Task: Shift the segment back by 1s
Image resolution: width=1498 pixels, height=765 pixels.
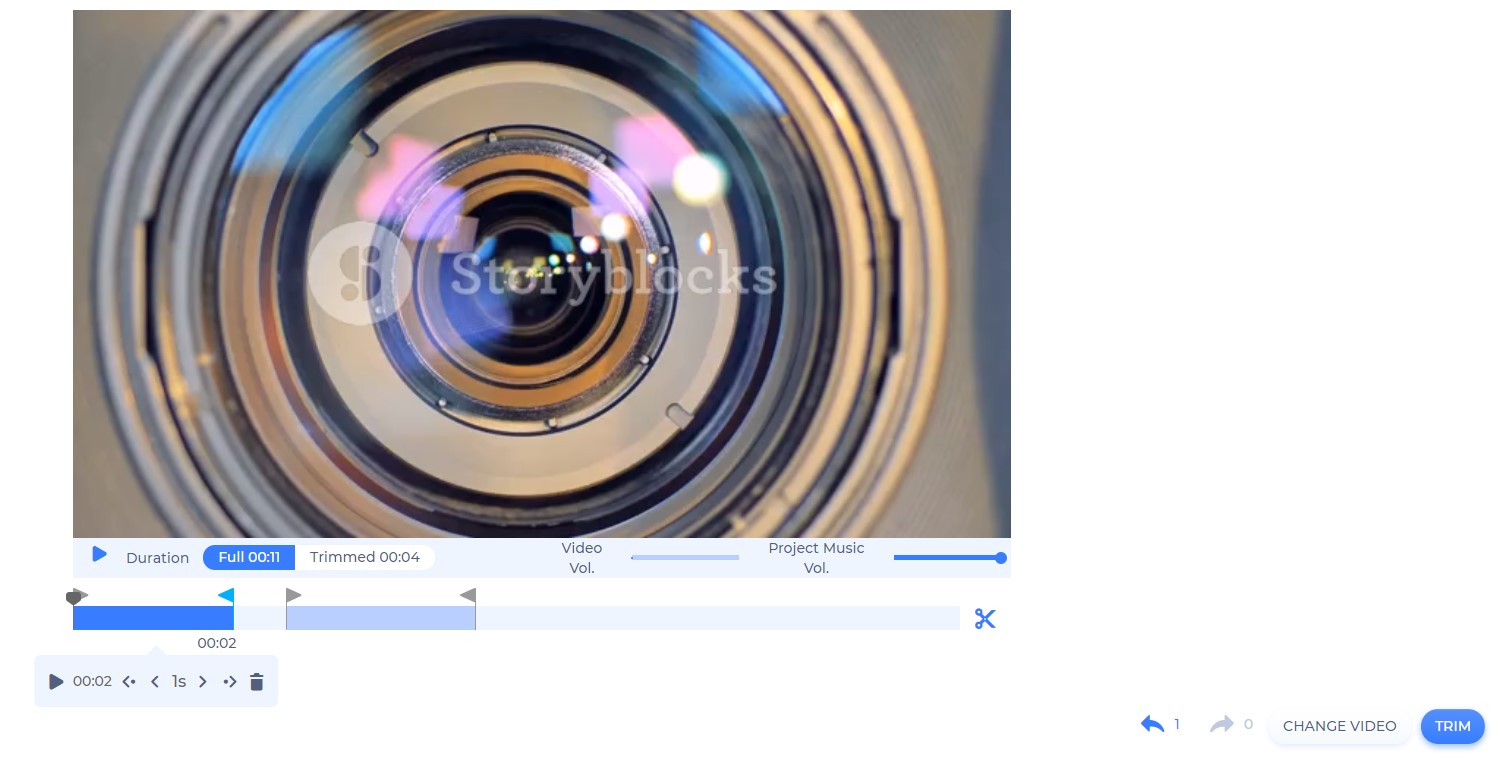Action: tap(155, 682)
